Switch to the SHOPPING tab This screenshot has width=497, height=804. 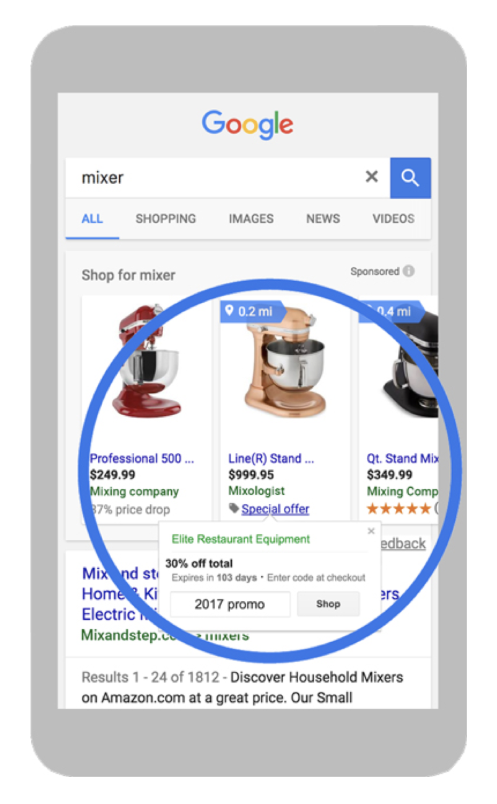[x=166, y=219]
